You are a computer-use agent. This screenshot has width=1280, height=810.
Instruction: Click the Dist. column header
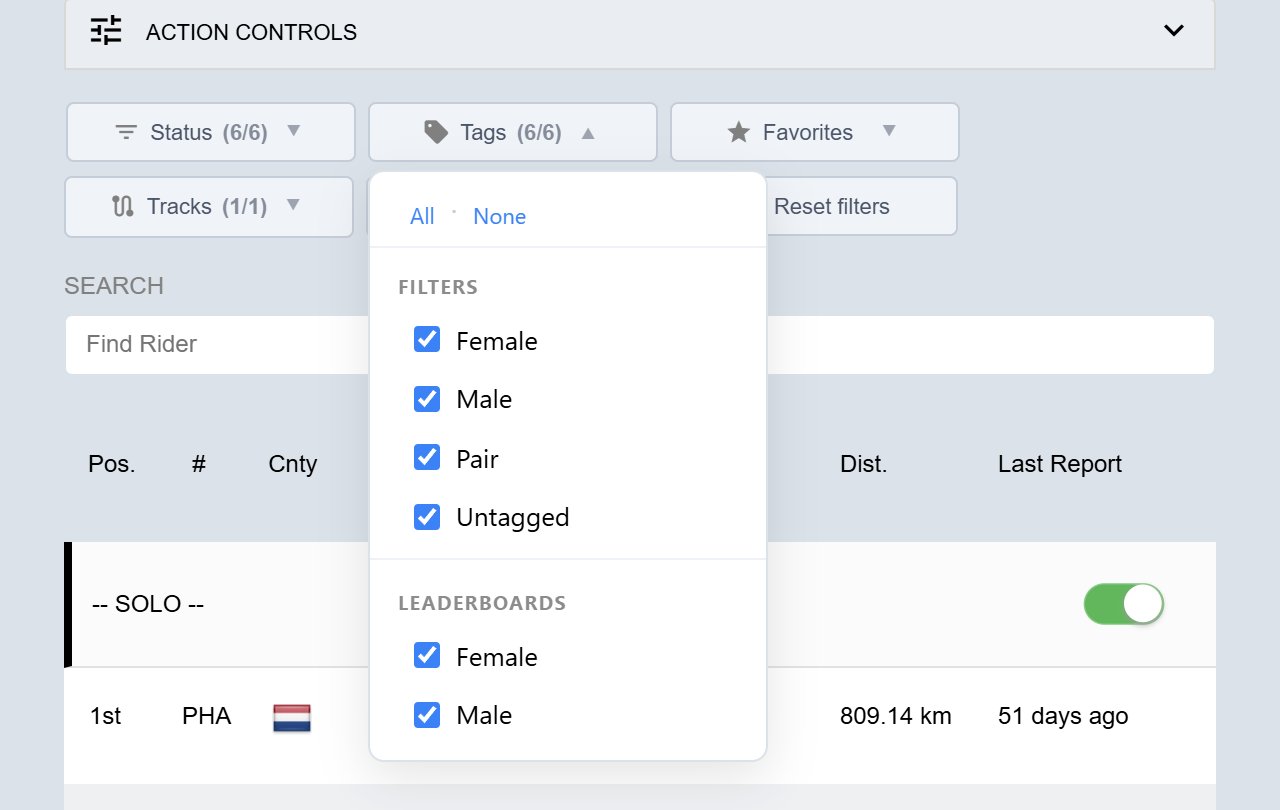click(864, 464)
